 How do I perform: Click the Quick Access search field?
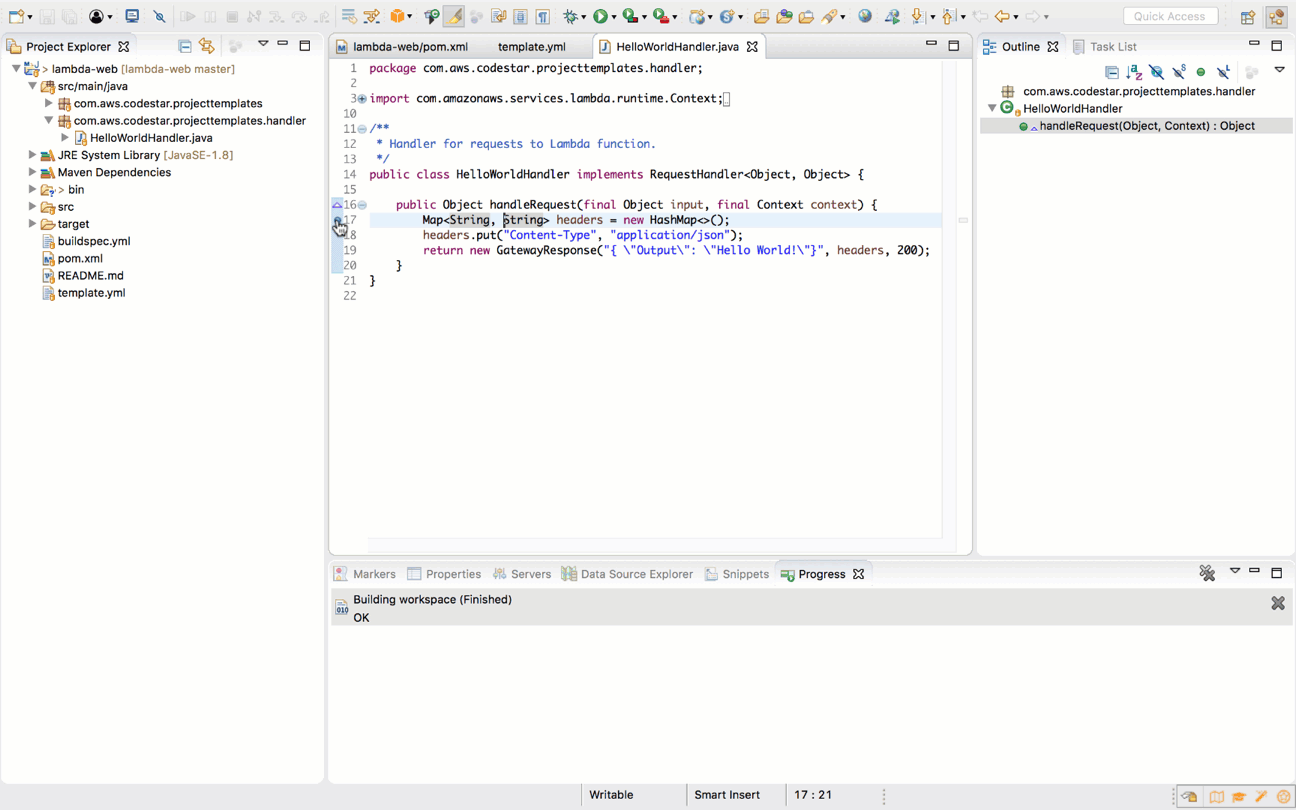point(1169,16)
